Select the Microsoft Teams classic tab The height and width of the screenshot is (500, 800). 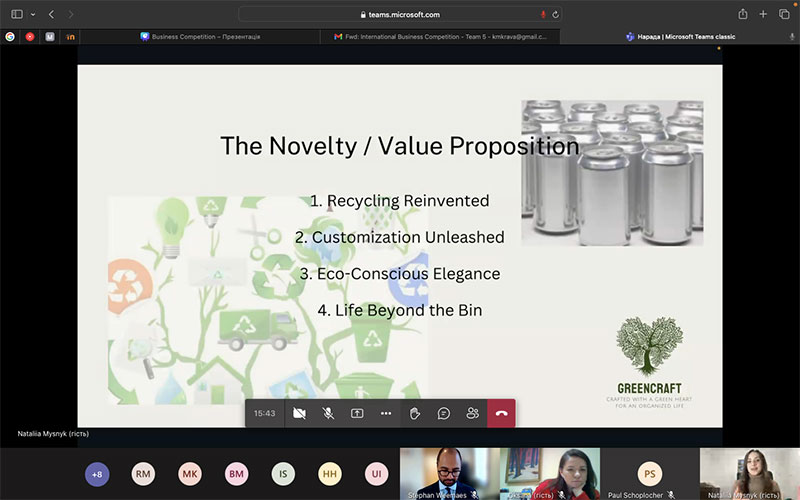click(x=680, y=37)
